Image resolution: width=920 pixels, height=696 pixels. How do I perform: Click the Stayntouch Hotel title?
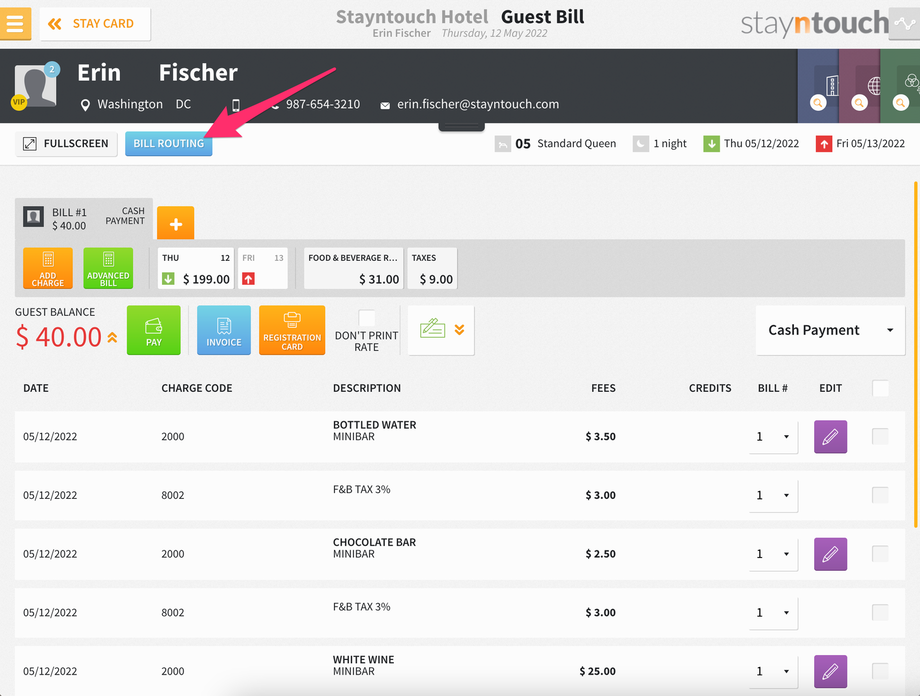click(412, 17)
